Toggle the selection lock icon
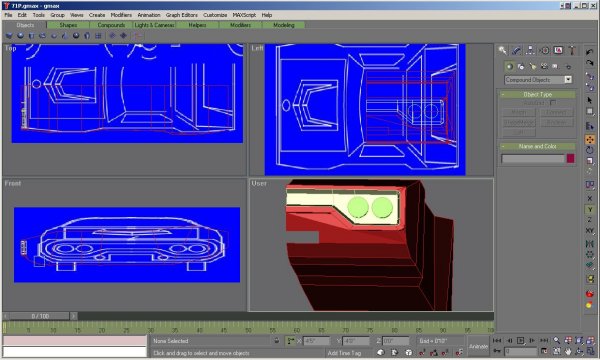600x360 pixels. tap(277, 340)
